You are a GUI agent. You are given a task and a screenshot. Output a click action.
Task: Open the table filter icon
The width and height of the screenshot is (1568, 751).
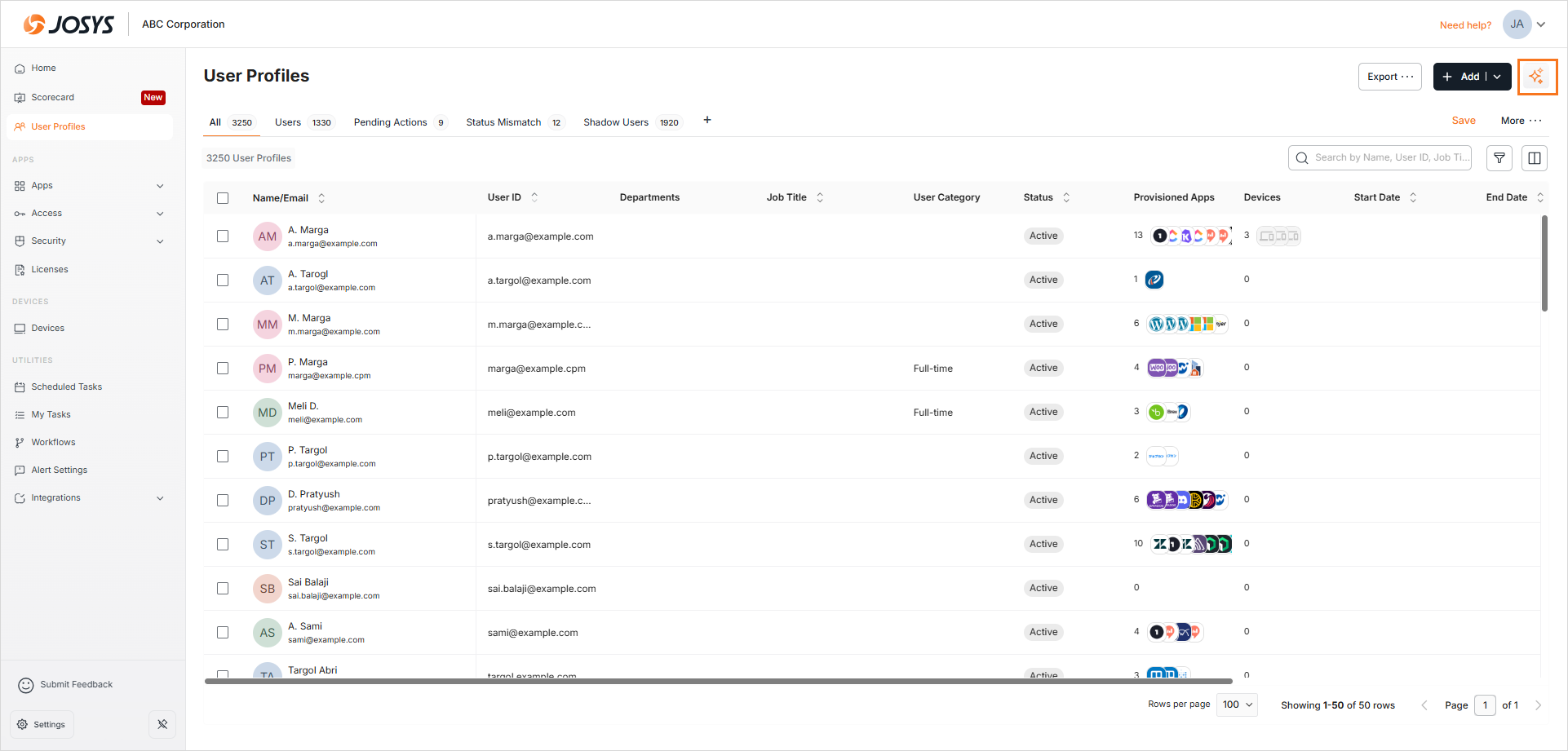click(1499, 158)
